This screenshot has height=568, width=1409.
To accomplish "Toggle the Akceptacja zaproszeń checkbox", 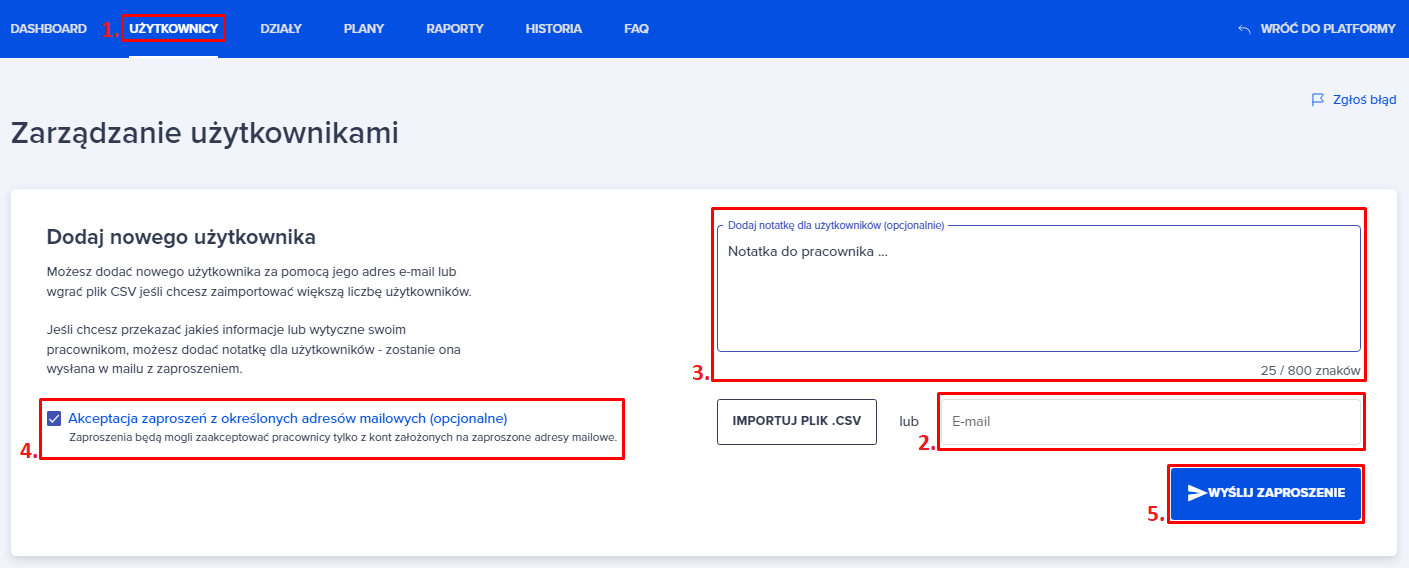I will [x=54, y=419].
